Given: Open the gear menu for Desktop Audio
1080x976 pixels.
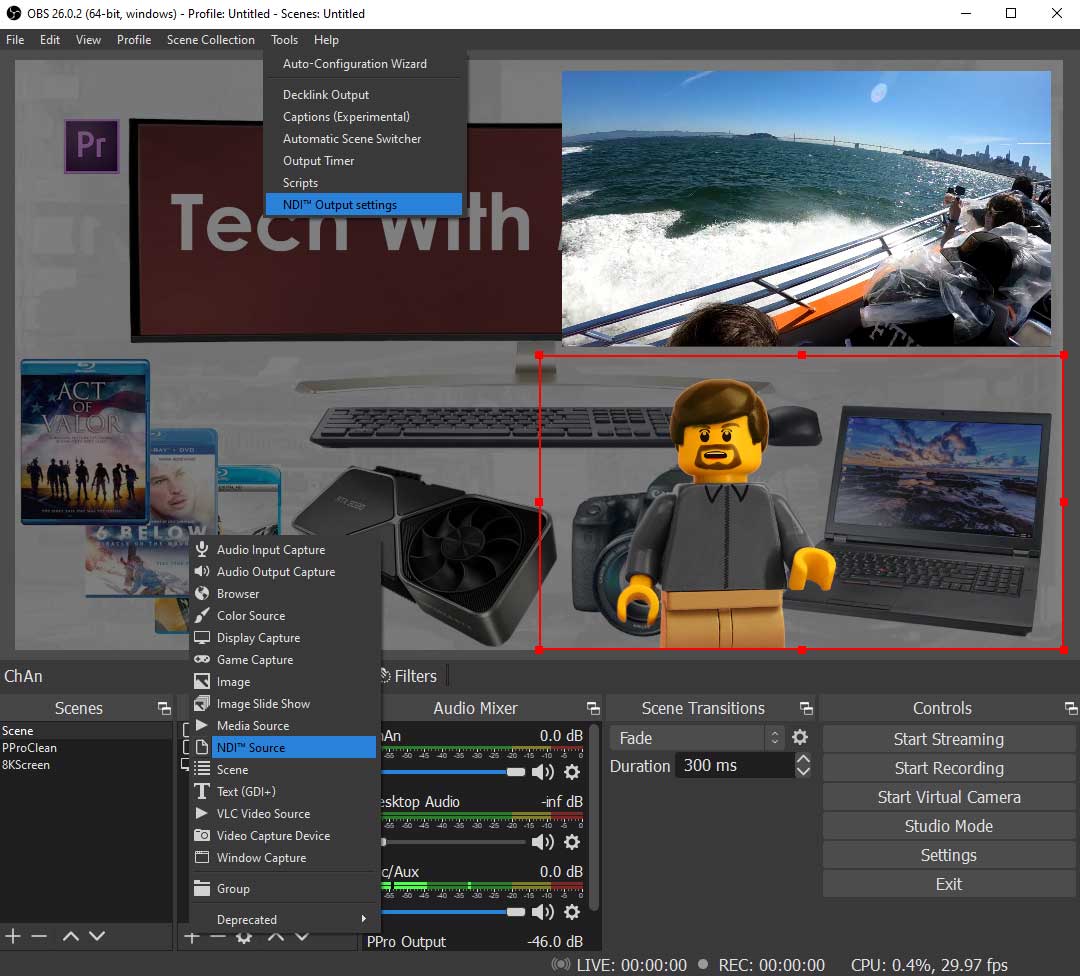Looking at the screenshot, I should click(572, 842).
